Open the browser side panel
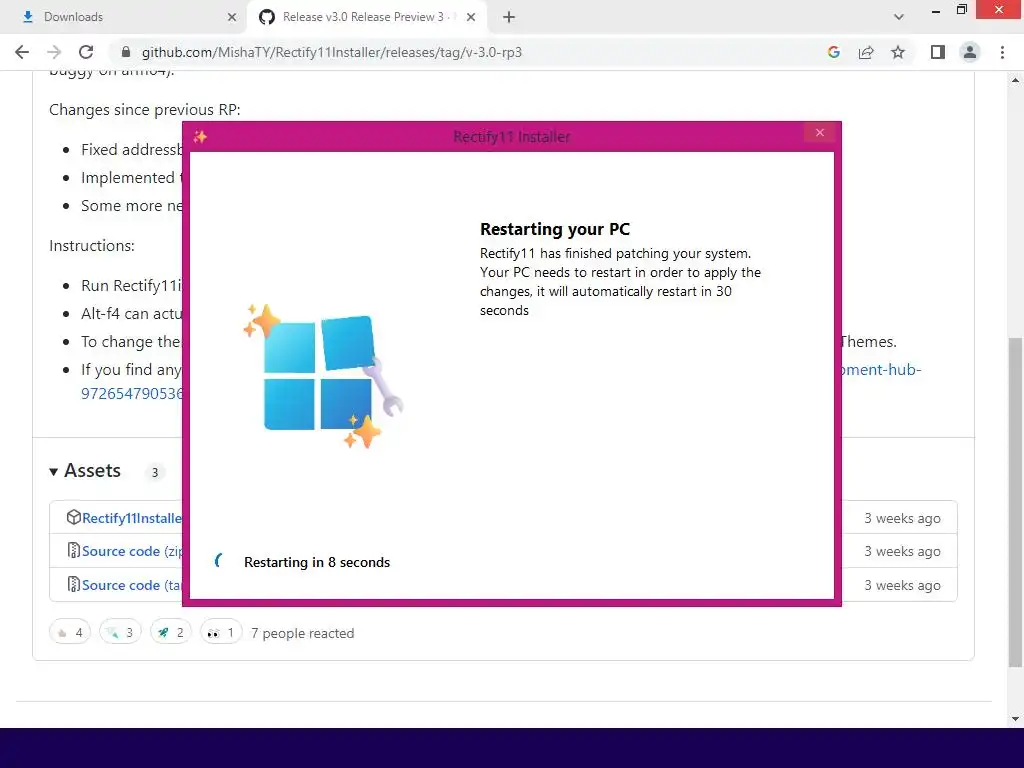The height and width of the screenshot is (768, 1024). point(938,52)
